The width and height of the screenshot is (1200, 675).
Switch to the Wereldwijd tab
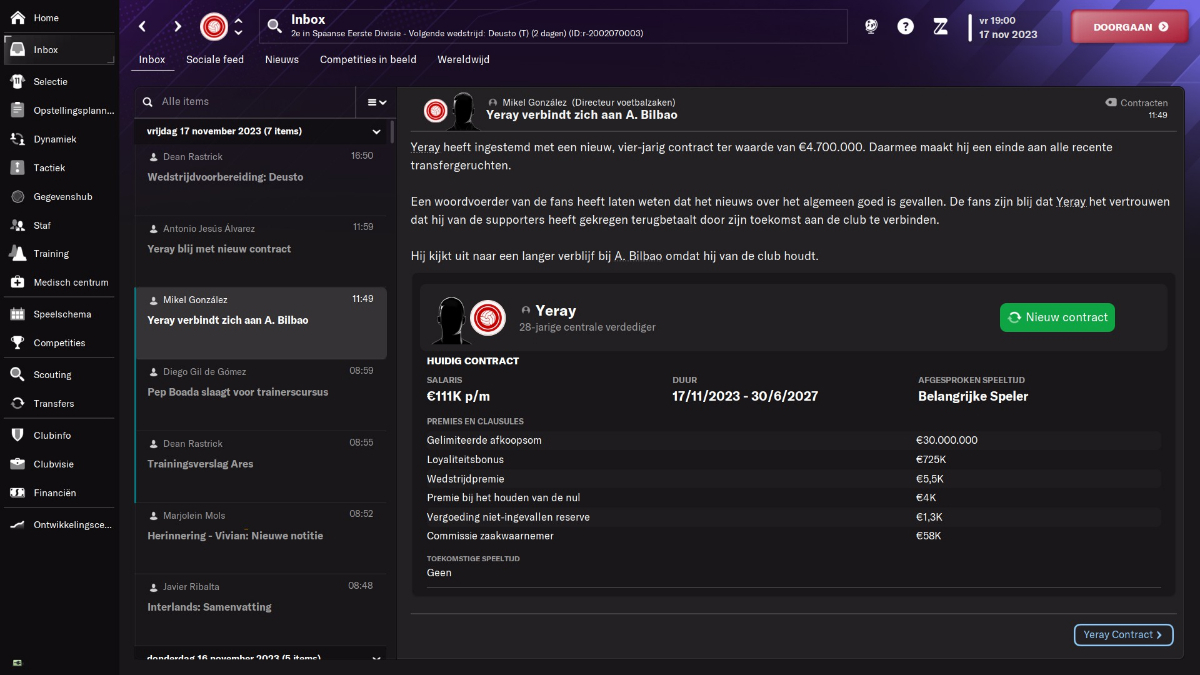[x=463, y=59]
